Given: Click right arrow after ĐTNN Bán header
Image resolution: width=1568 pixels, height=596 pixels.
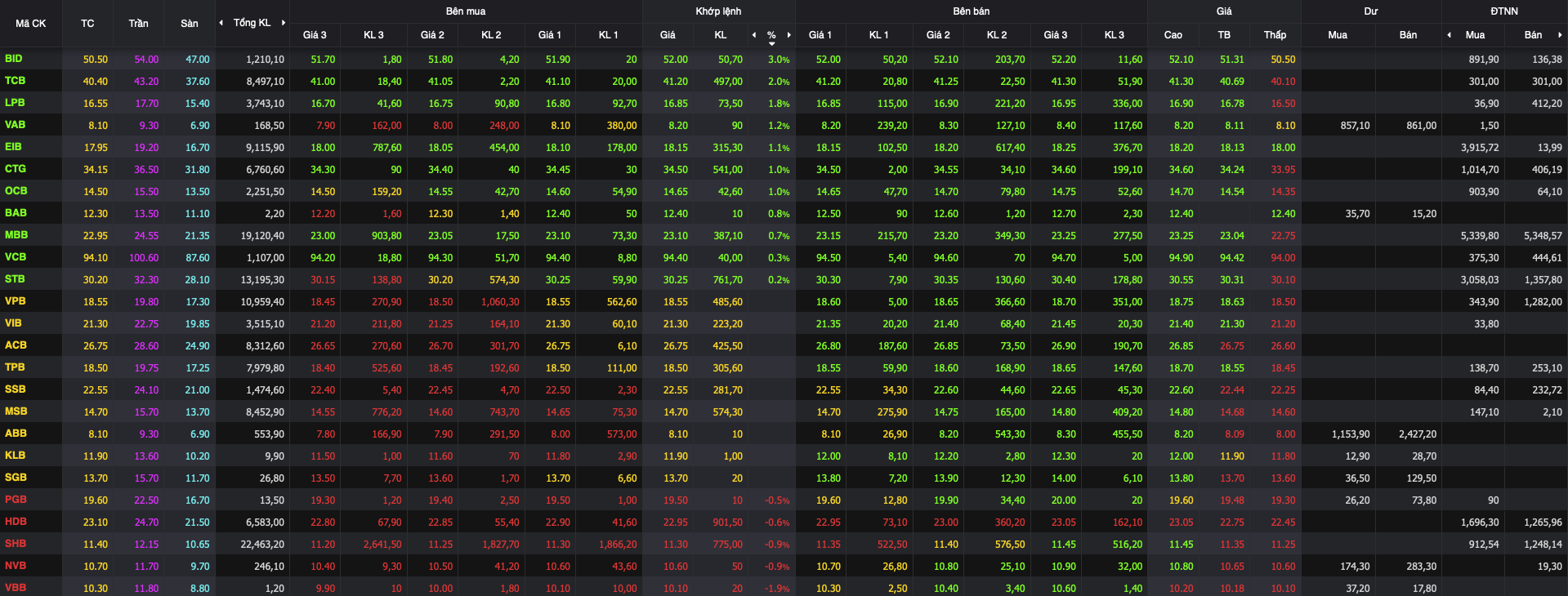Looking at the screenshot, I should [x=1560, y=35].
